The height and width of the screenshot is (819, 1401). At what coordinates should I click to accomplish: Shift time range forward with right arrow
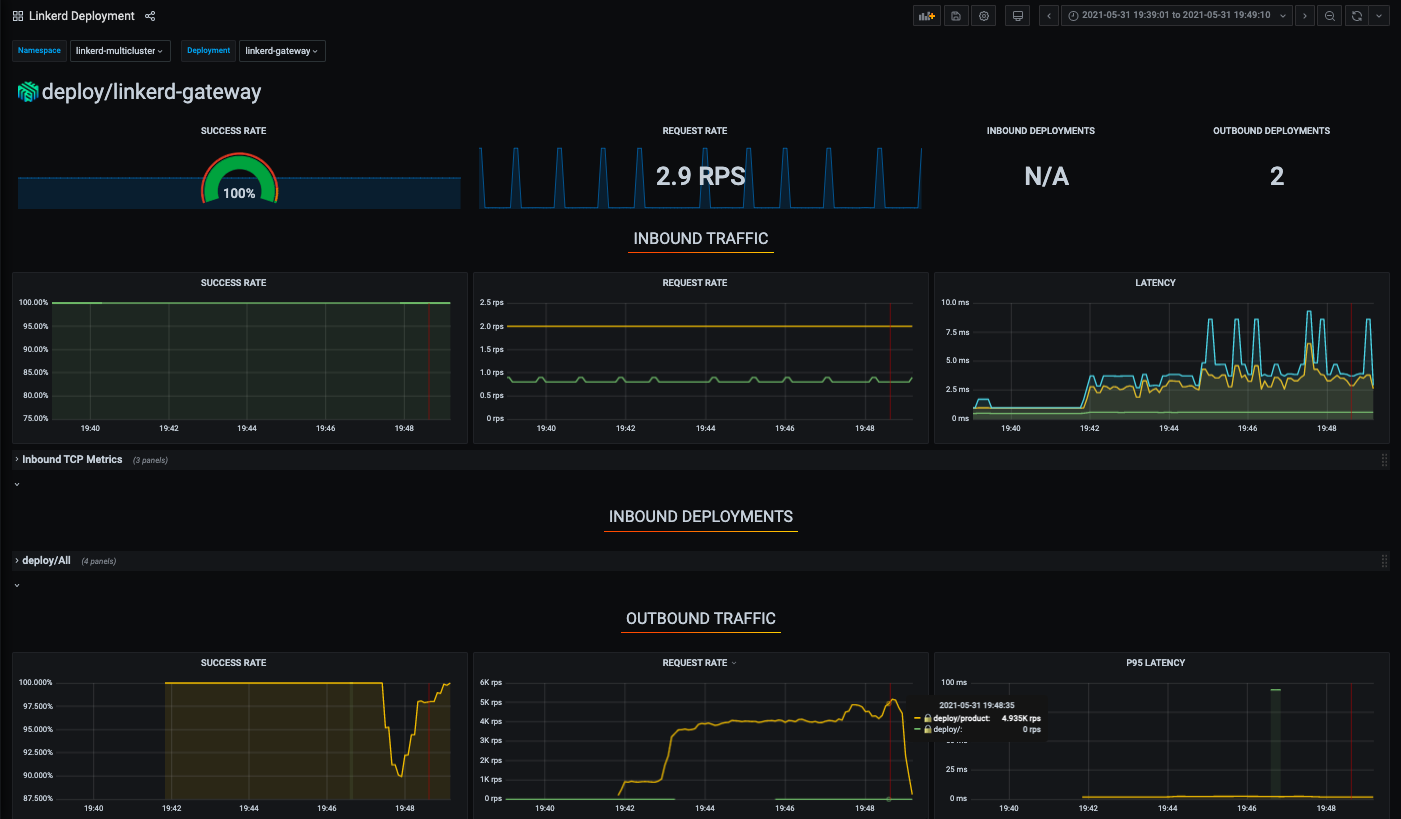1305,15
